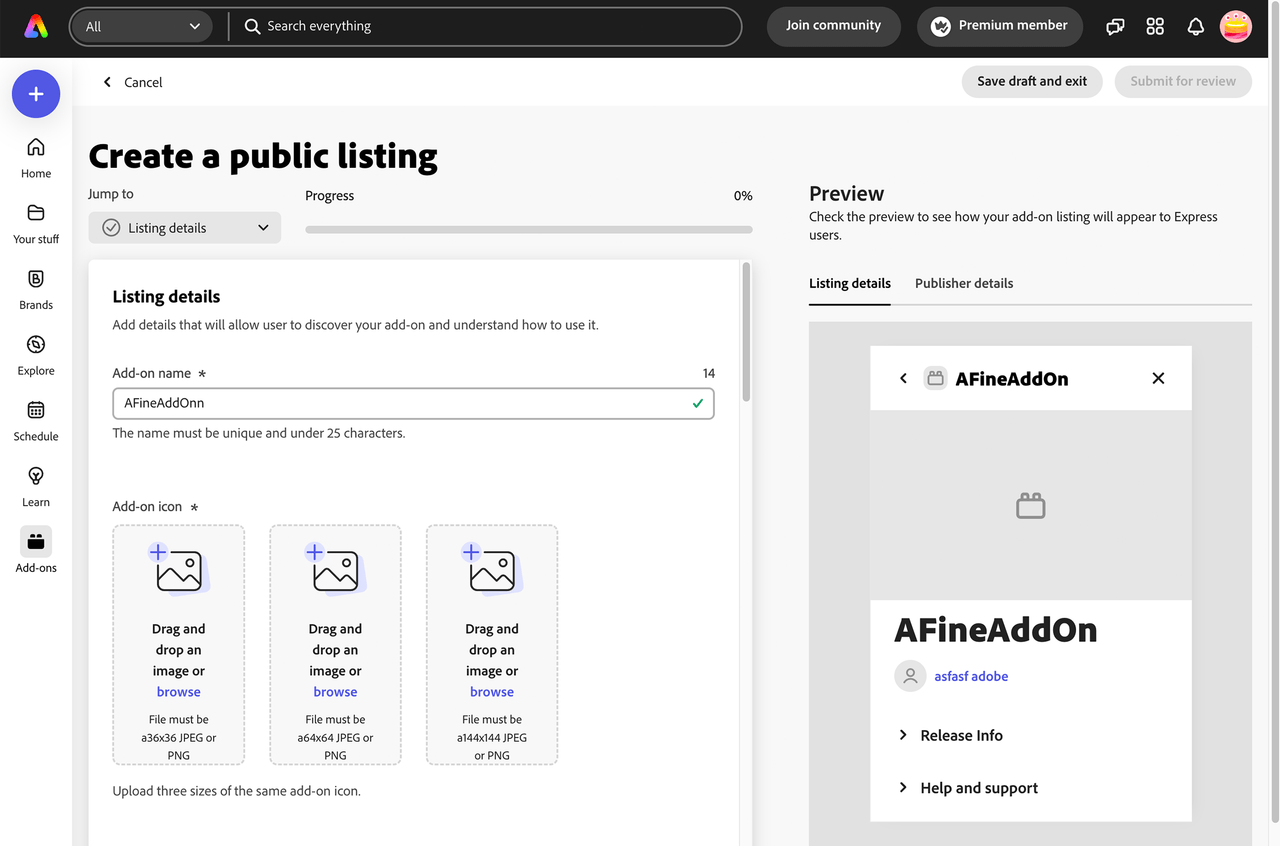This screenshot has width=1280, height=846.
Task: Click the add image icon for 36x36 upload
Action: pos(178,569)
